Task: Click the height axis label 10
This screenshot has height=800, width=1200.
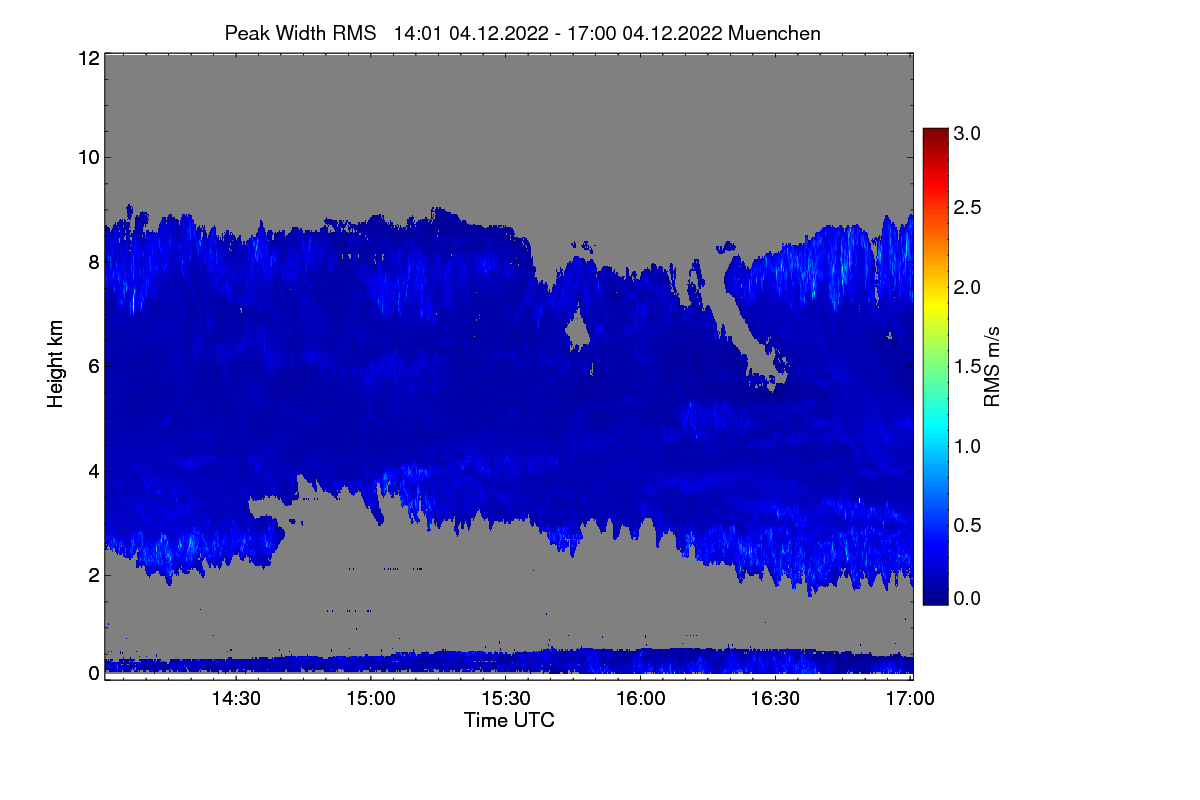Action: (87, 157)
